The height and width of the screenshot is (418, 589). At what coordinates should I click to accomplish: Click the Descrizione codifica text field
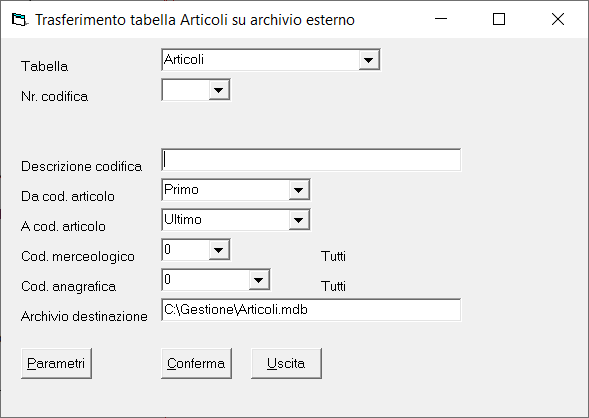pos(311,160)
